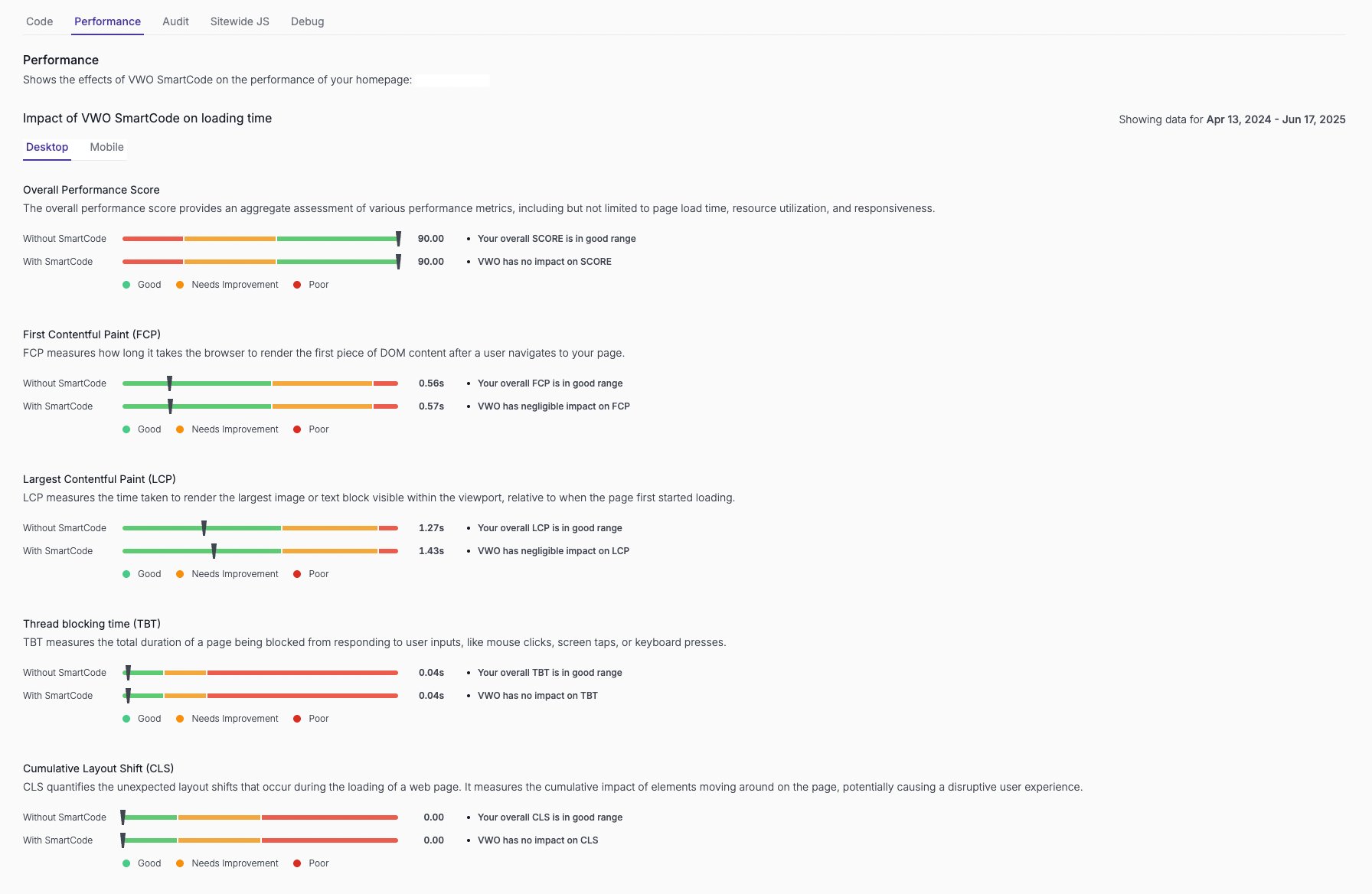Click the Overall Score marker on With SmartCode bar

pyautogui.click(x=398, y=262)
